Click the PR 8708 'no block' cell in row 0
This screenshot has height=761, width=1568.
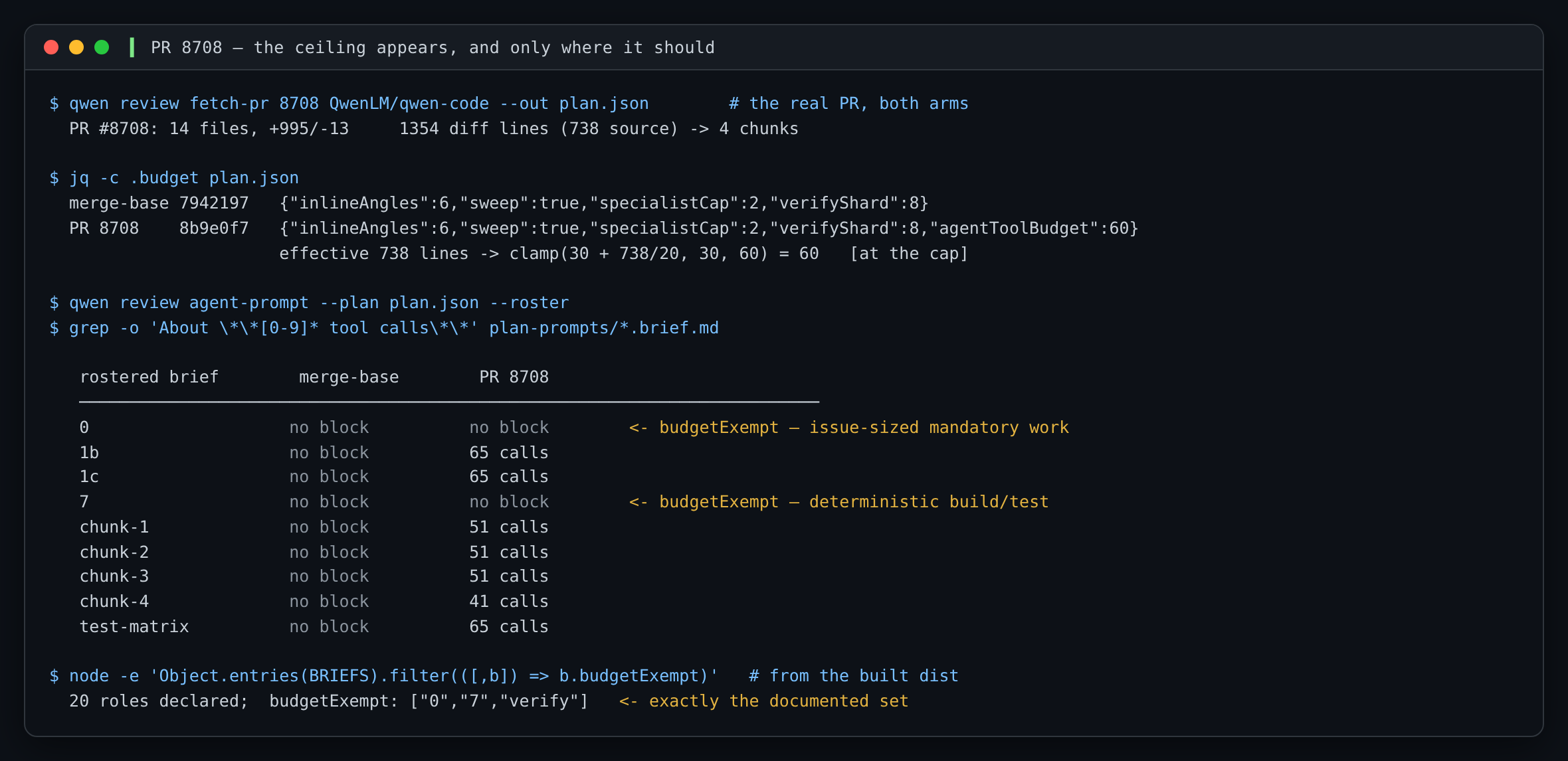click(x=509, y=428)
